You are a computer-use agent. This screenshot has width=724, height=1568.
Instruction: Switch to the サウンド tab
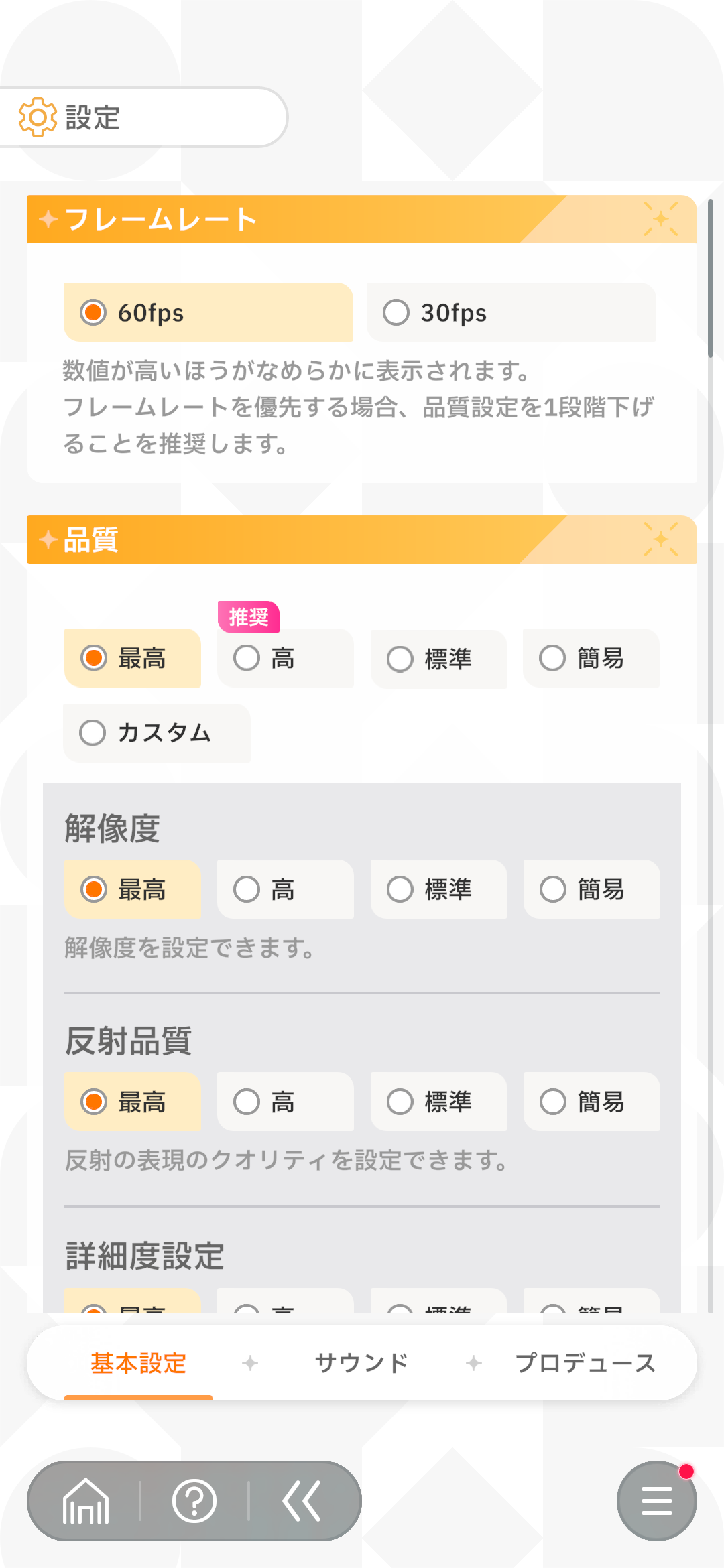click(361, 1363)
